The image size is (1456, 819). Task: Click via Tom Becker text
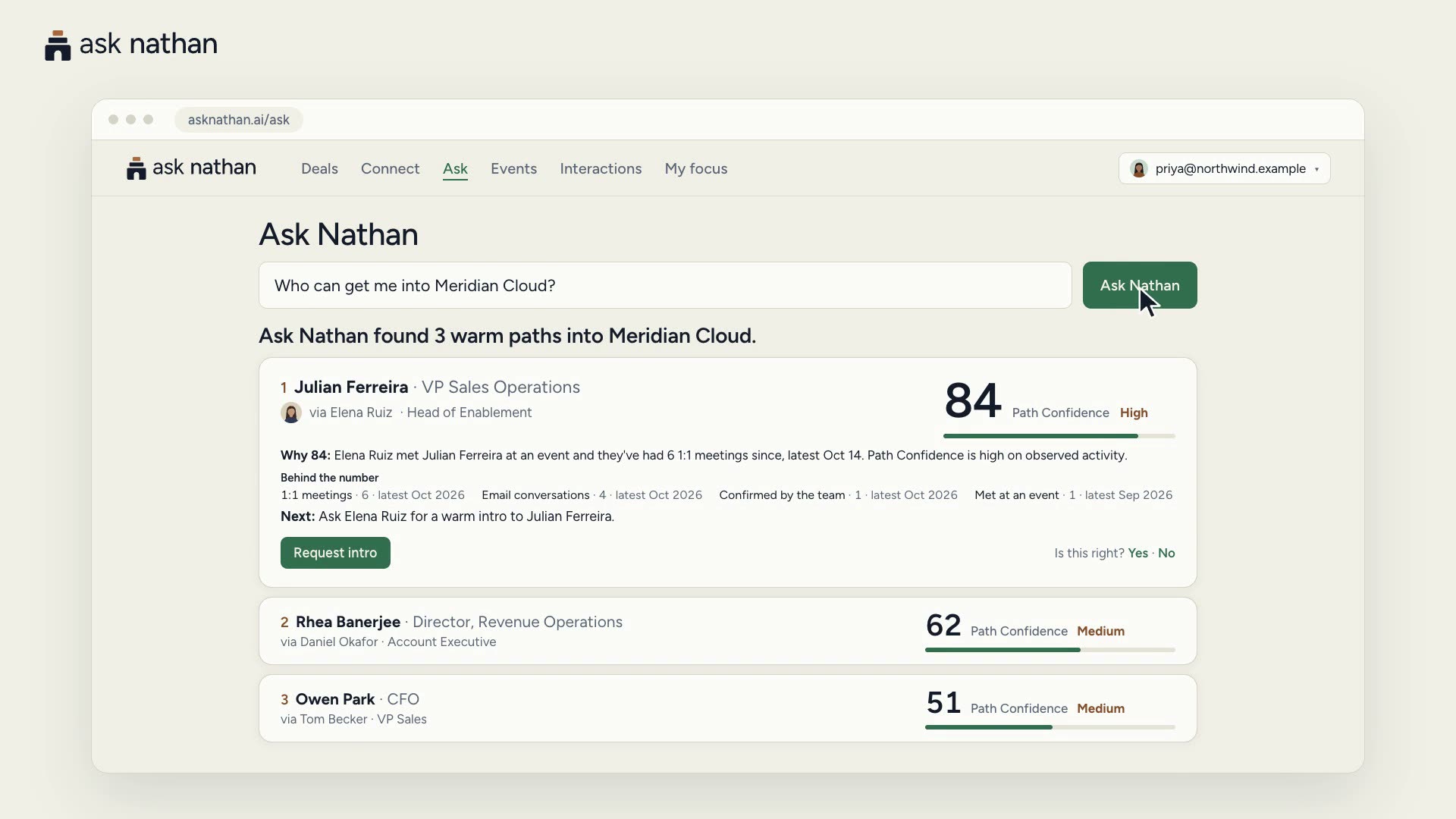pos(324,719)
